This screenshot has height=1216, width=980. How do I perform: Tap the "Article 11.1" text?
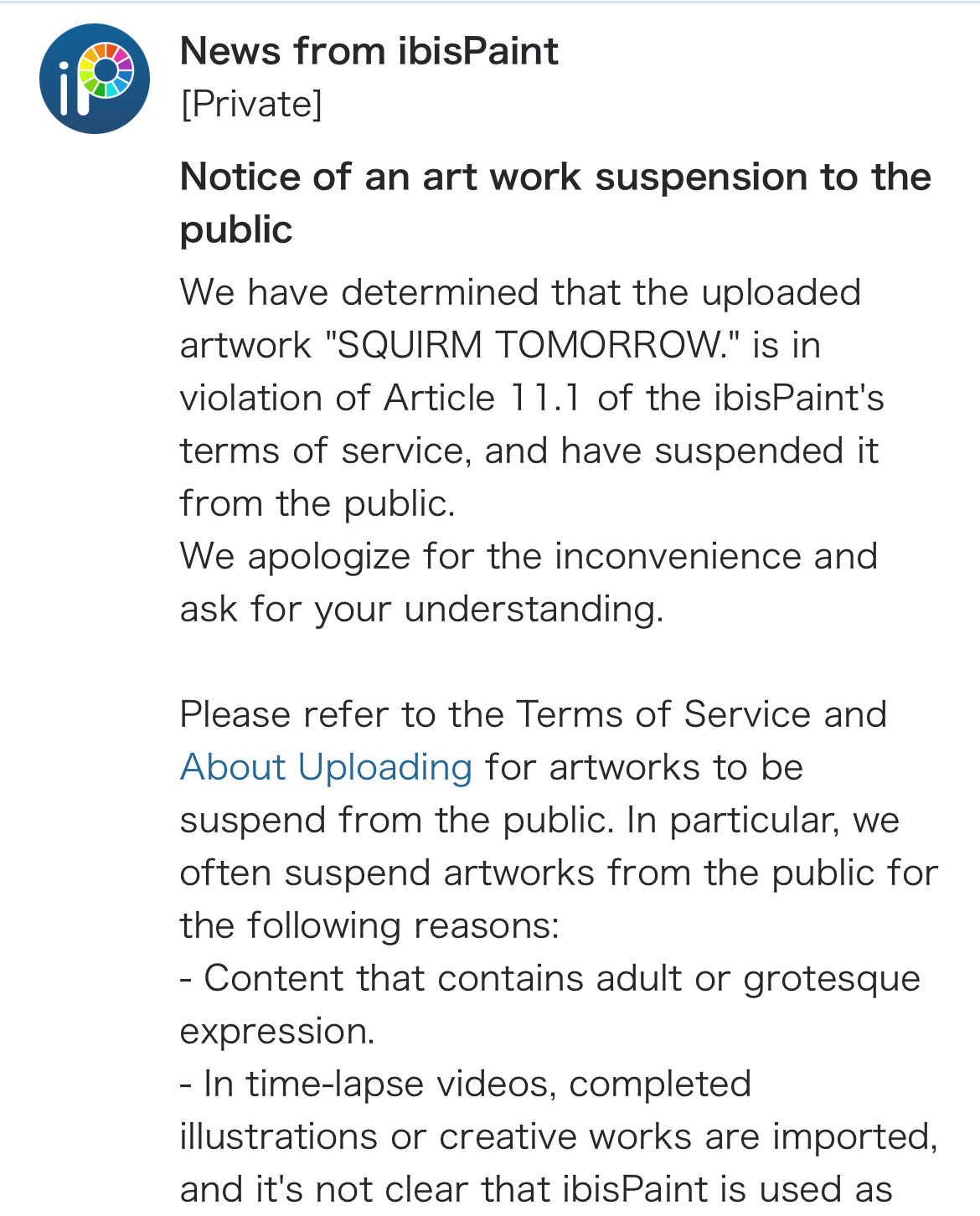(x=482, y=398)
